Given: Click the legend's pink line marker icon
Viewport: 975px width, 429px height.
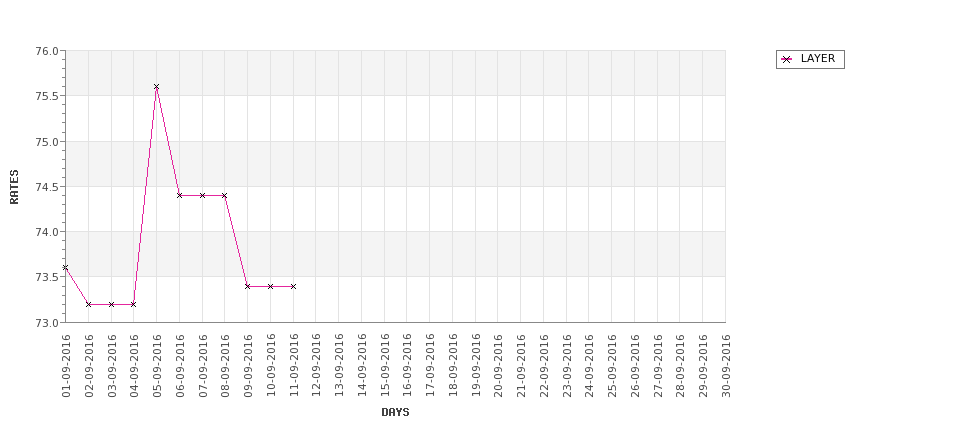Looking at the screenshot, I should click(x=787, y=60).
